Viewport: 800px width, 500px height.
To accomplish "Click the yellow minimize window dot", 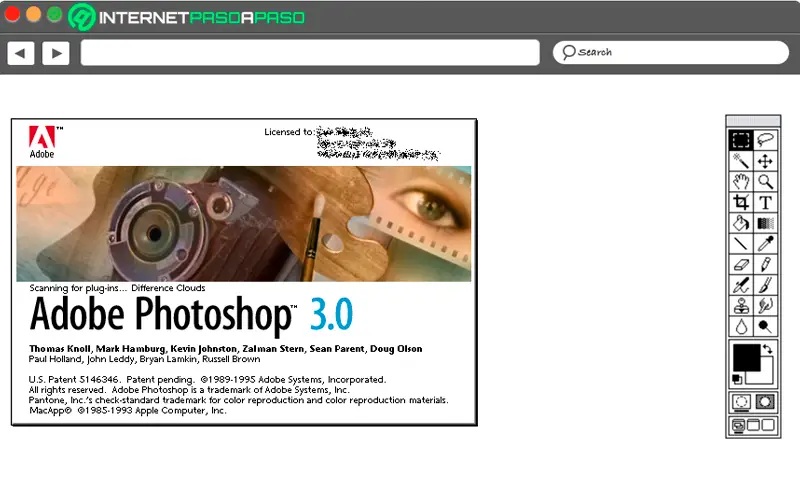I will pyautogui.click(x=33, y=14).
